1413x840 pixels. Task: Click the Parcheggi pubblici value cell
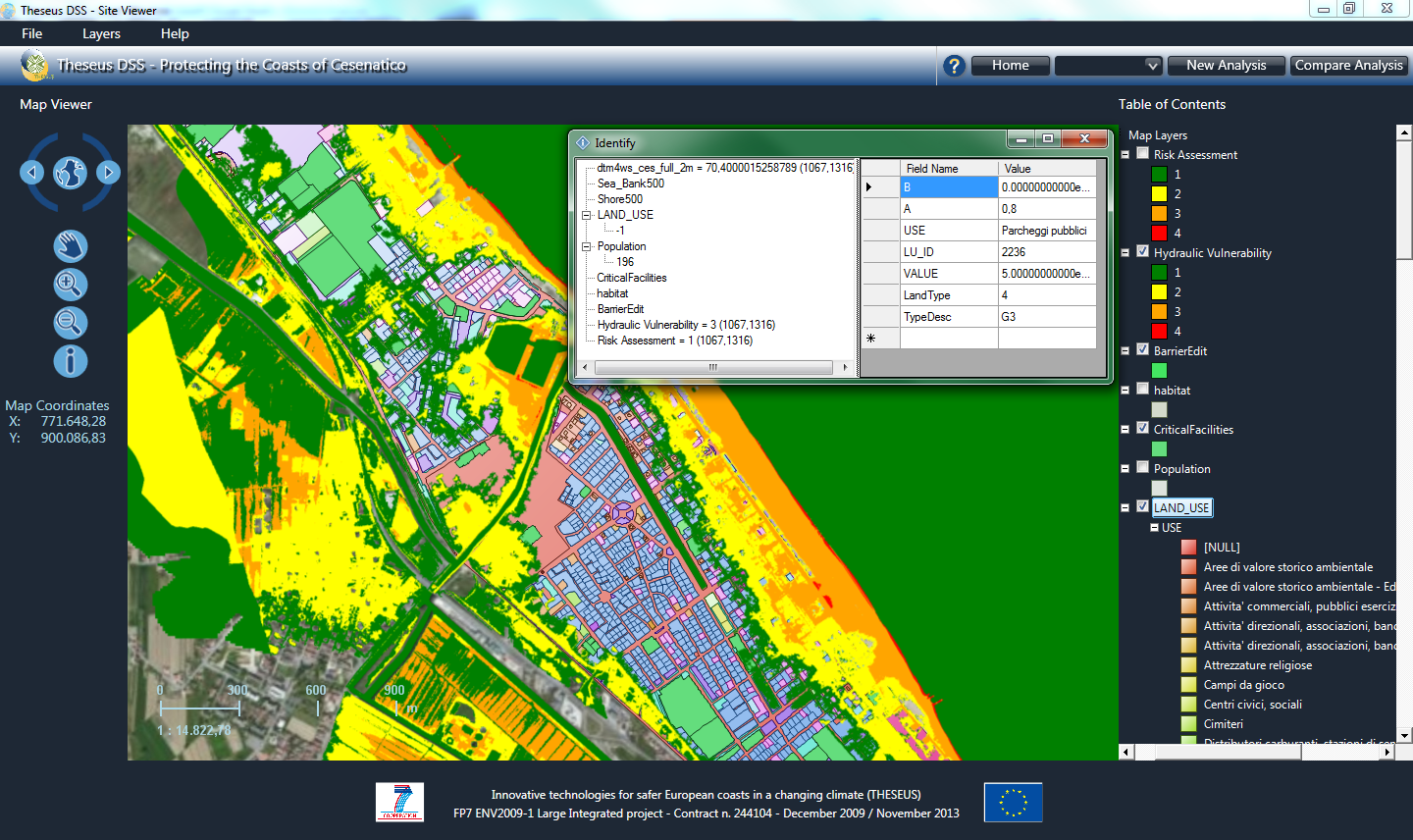(1046, 231)
